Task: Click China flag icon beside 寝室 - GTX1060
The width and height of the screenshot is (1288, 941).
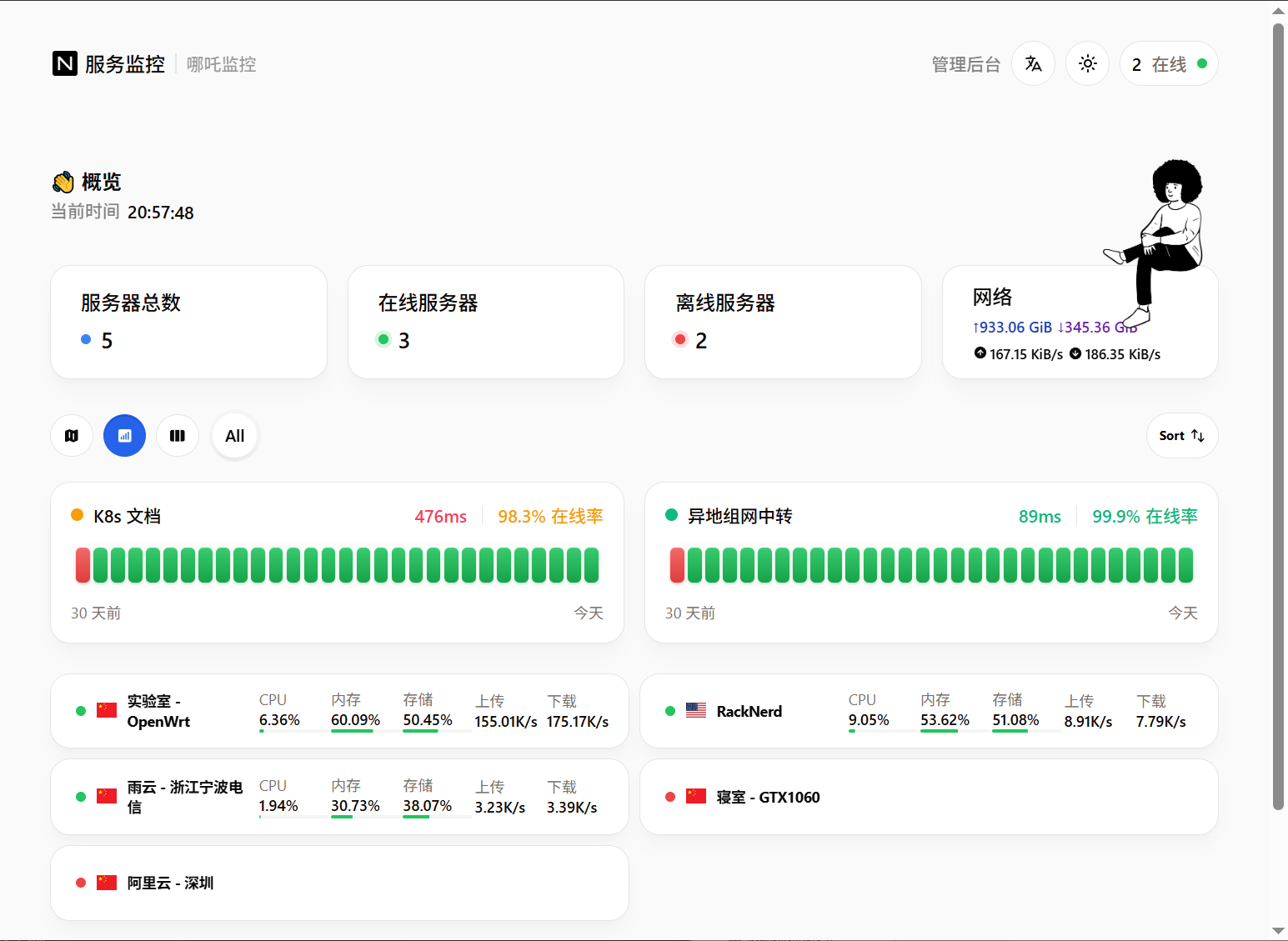Action: [696, 797]
